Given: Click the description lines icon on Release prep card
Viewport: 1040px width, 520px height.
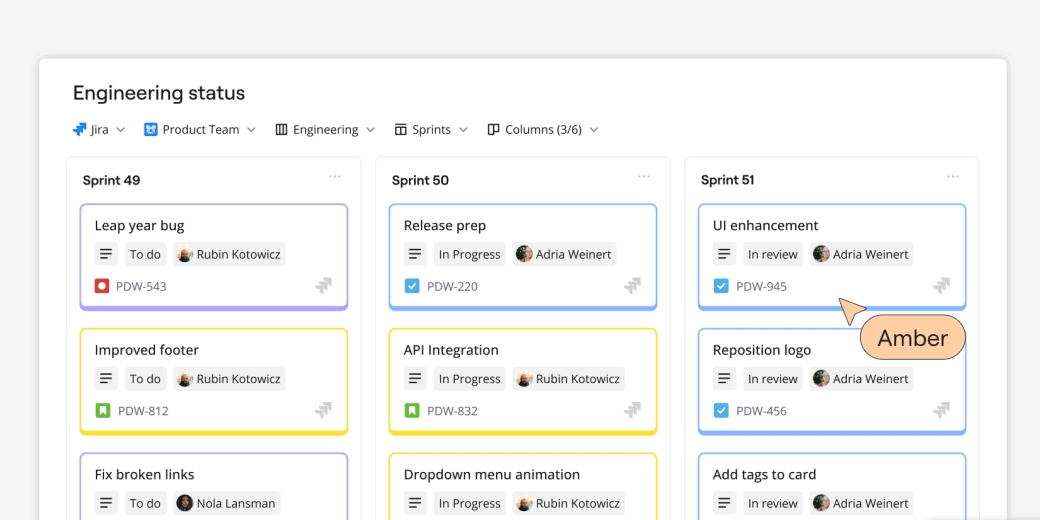Looking at the screenshot, I should click(x=415, y=254).
